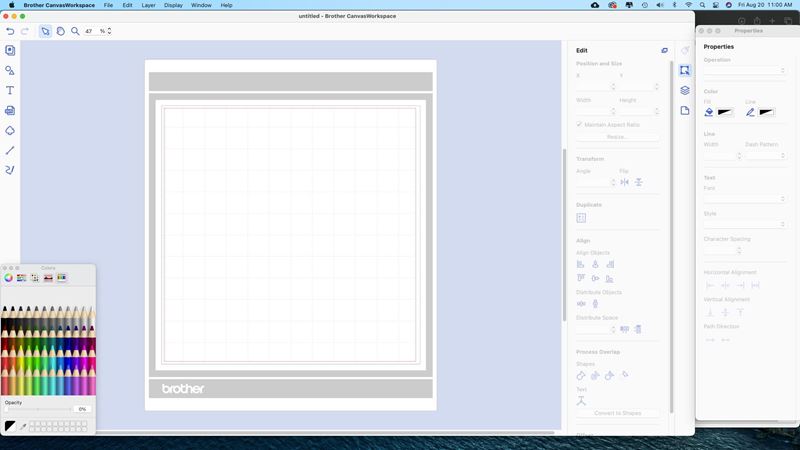Click the eyedropper in Colors window
The width and height of the screenshot is (800, 450).
pyautogui.click(x=23, y=426)
